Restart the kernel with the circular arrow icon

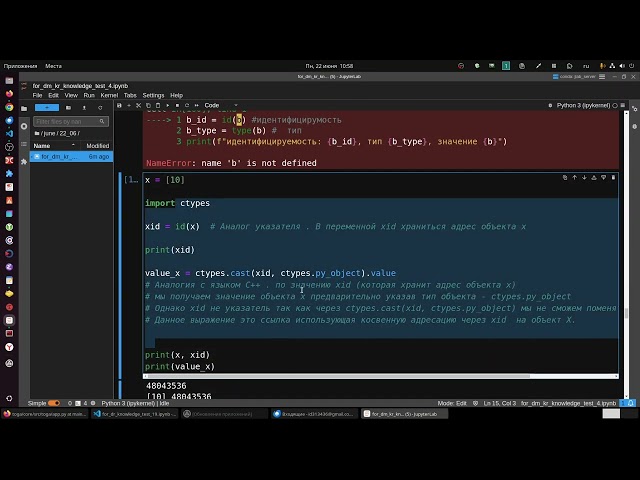[x=187, y=105]
